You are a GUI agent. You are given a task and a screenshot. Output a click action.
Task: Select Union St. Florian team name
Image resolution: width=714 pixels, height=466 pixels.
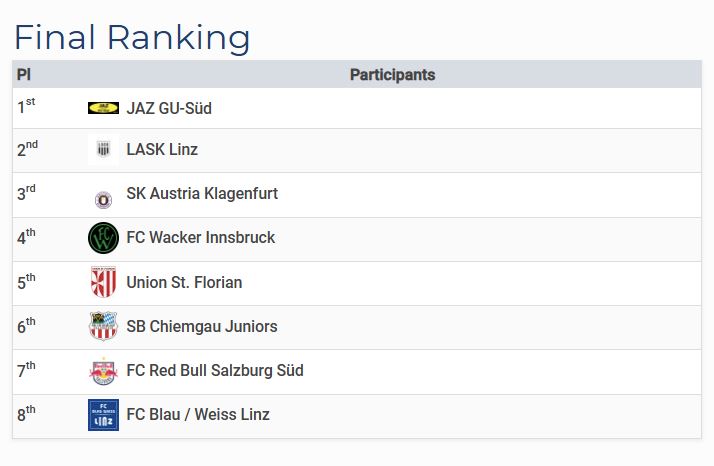(184, 282)
